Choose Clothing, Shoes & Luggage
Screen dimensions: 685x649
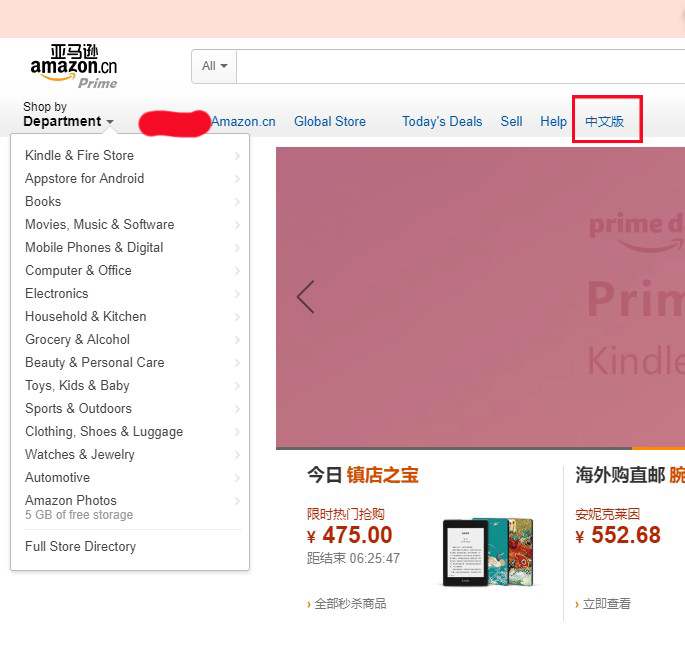(104, 432)
